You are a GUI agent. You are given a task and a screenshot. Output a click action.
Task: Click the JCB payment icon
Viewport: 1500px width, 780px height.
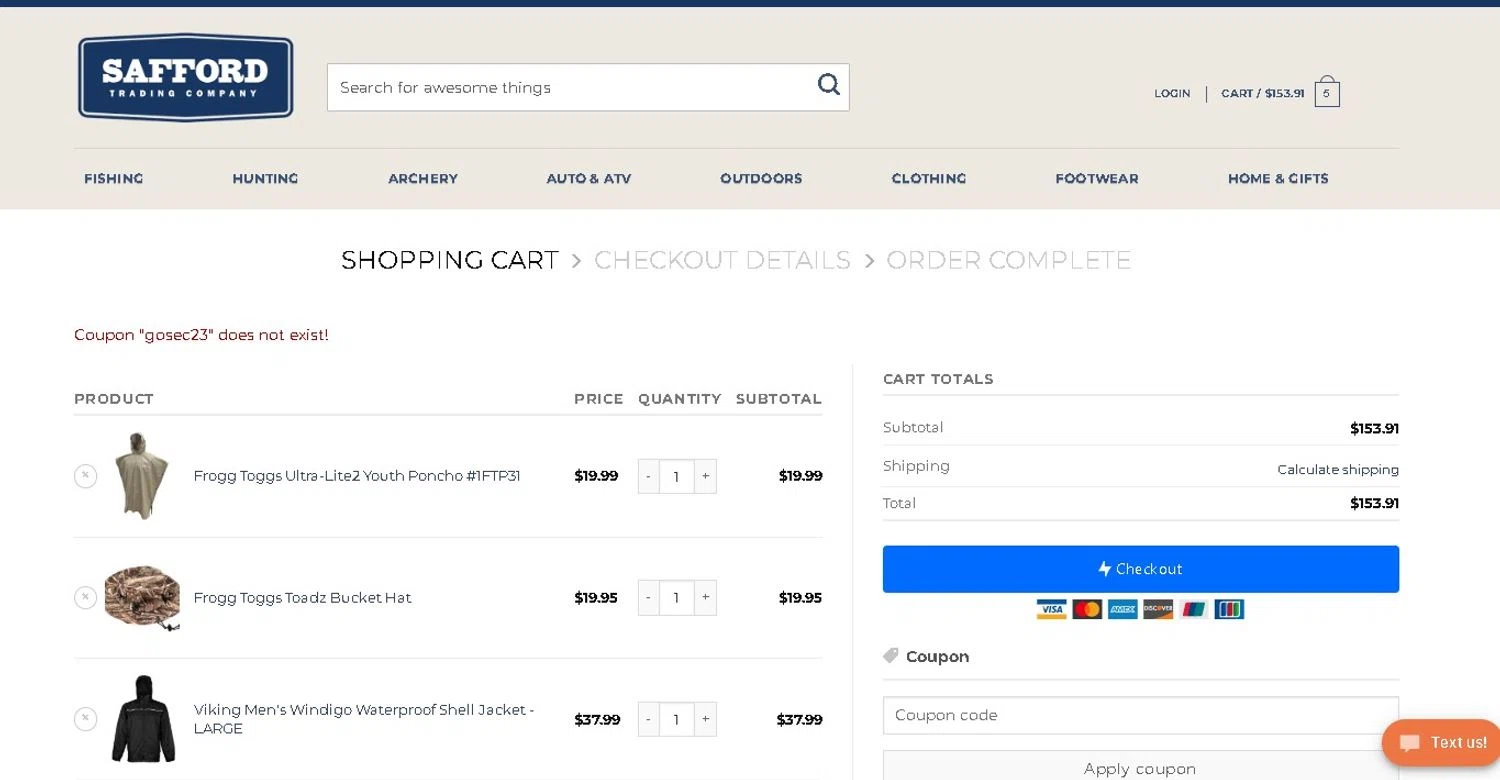point(1229,609)
